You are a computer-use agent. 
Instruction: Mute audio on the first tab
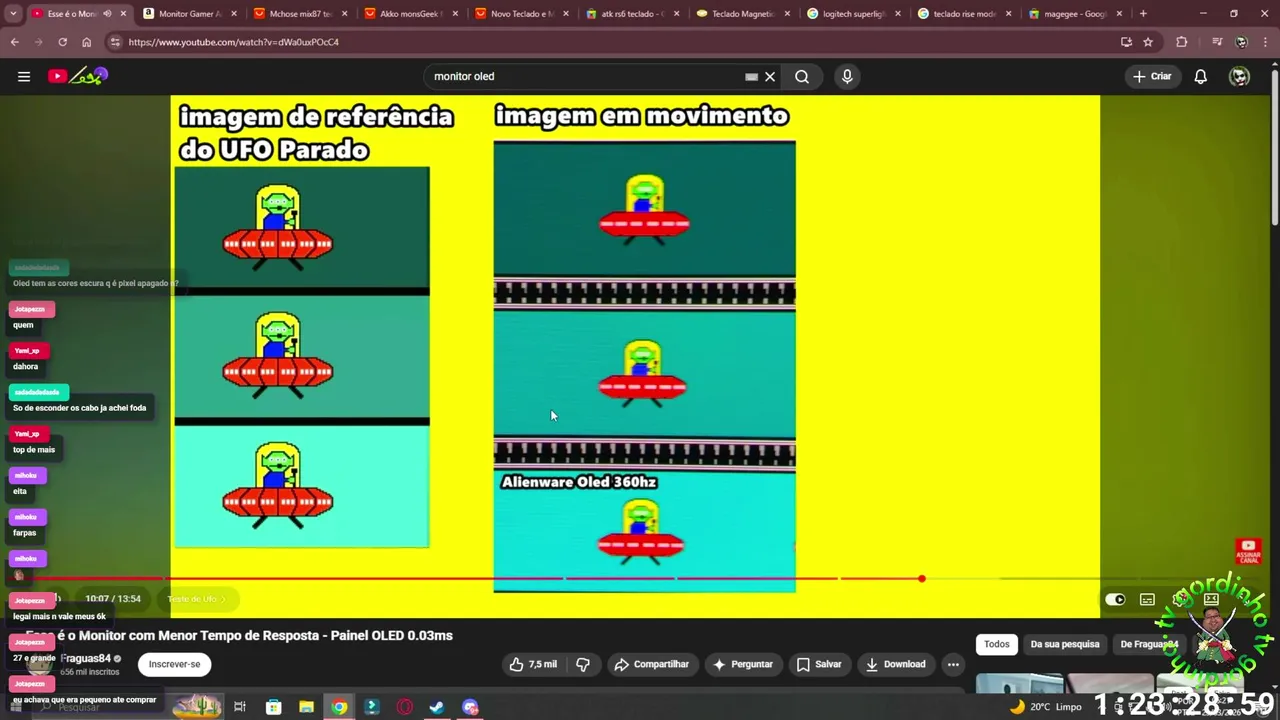coord(107,14)
